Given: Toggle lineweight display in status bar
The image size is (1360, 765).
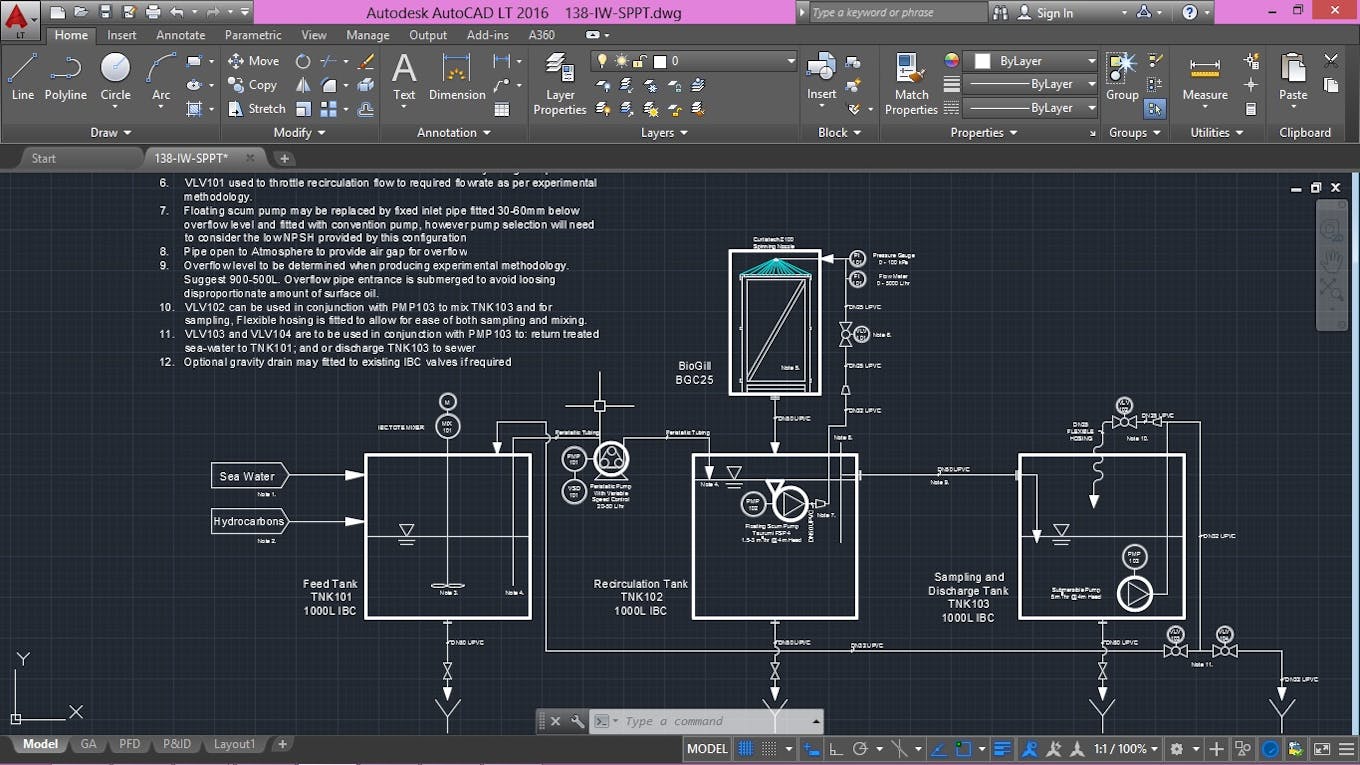Looking at the screenshot, I should pos(1003,749).
